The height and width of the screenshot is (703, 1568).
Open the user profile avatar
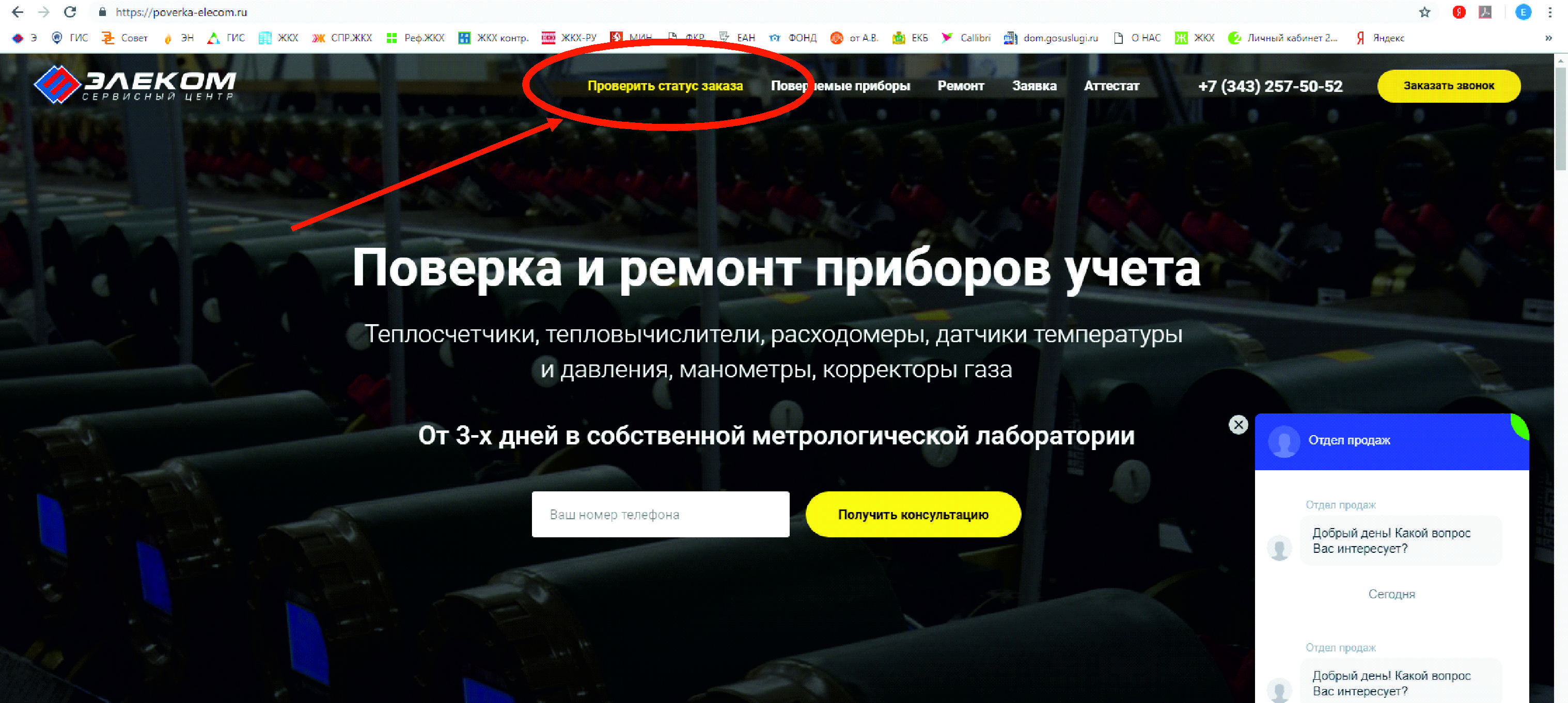click(1523, 12)
